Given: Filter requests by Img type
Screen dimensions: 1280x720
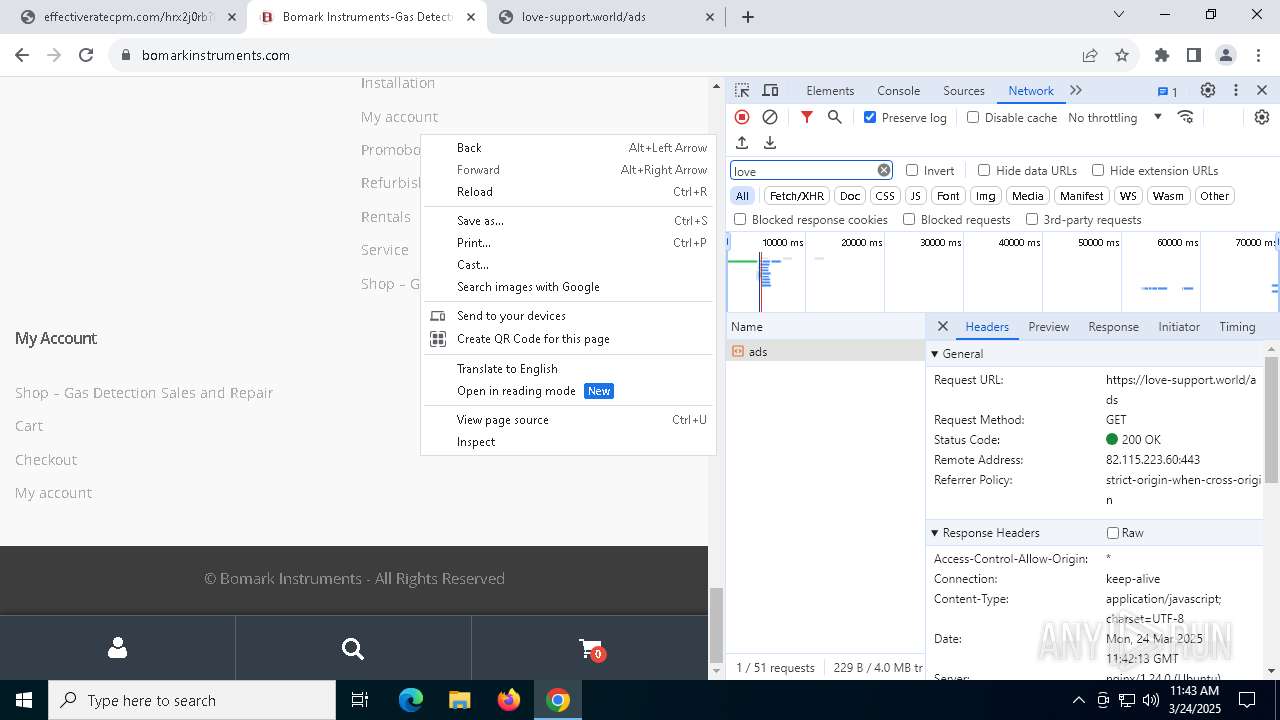Looking at the screenshot, I should [986, 196].
